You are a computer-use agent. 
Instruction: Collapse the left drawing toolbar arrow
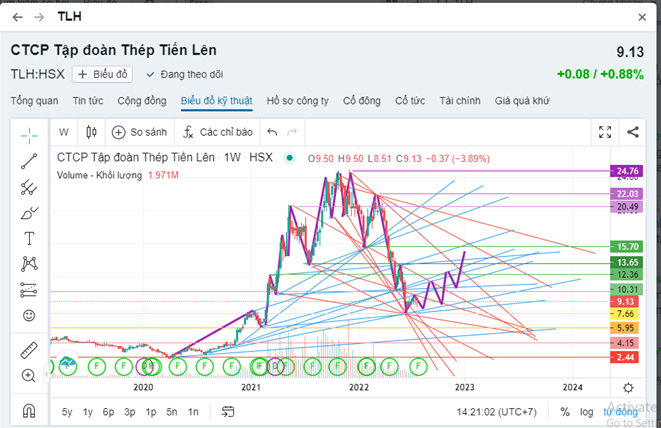46,374
